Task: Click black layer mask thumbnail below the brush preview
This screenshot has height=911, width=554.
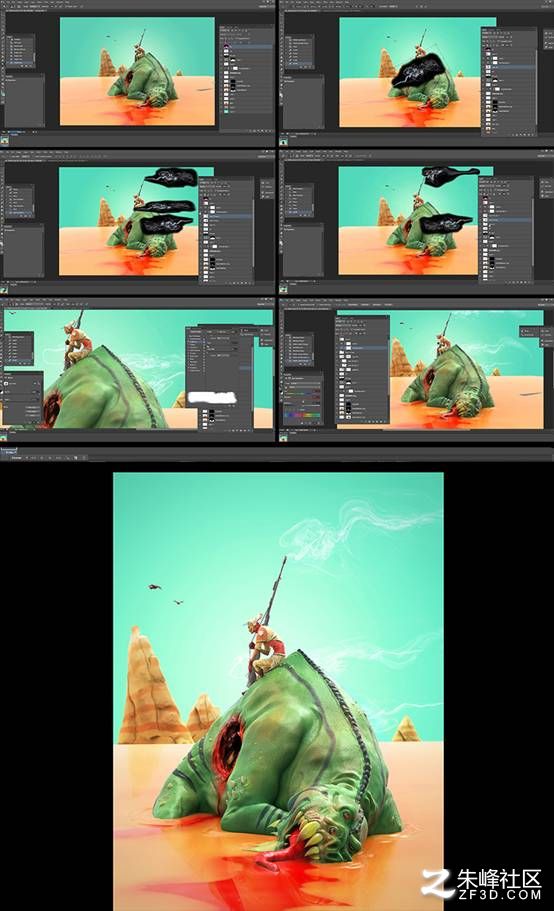Action: [211, 413]
